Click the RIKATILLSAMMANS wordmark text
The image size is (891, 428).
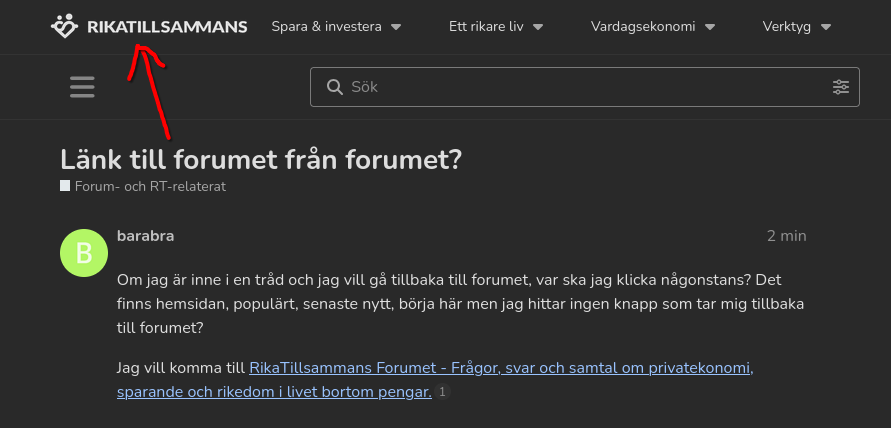[167, 27]
